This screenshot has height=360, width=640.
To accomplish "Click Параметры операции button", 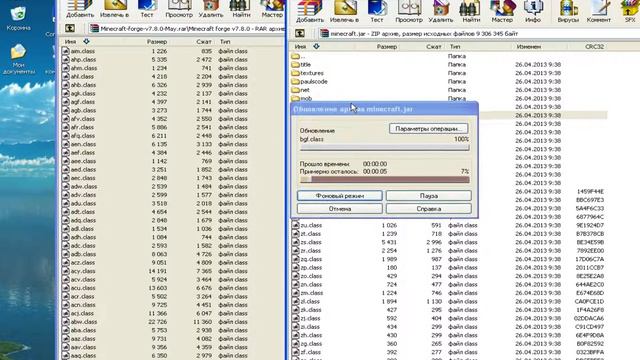I will click(x=428, y=129).
